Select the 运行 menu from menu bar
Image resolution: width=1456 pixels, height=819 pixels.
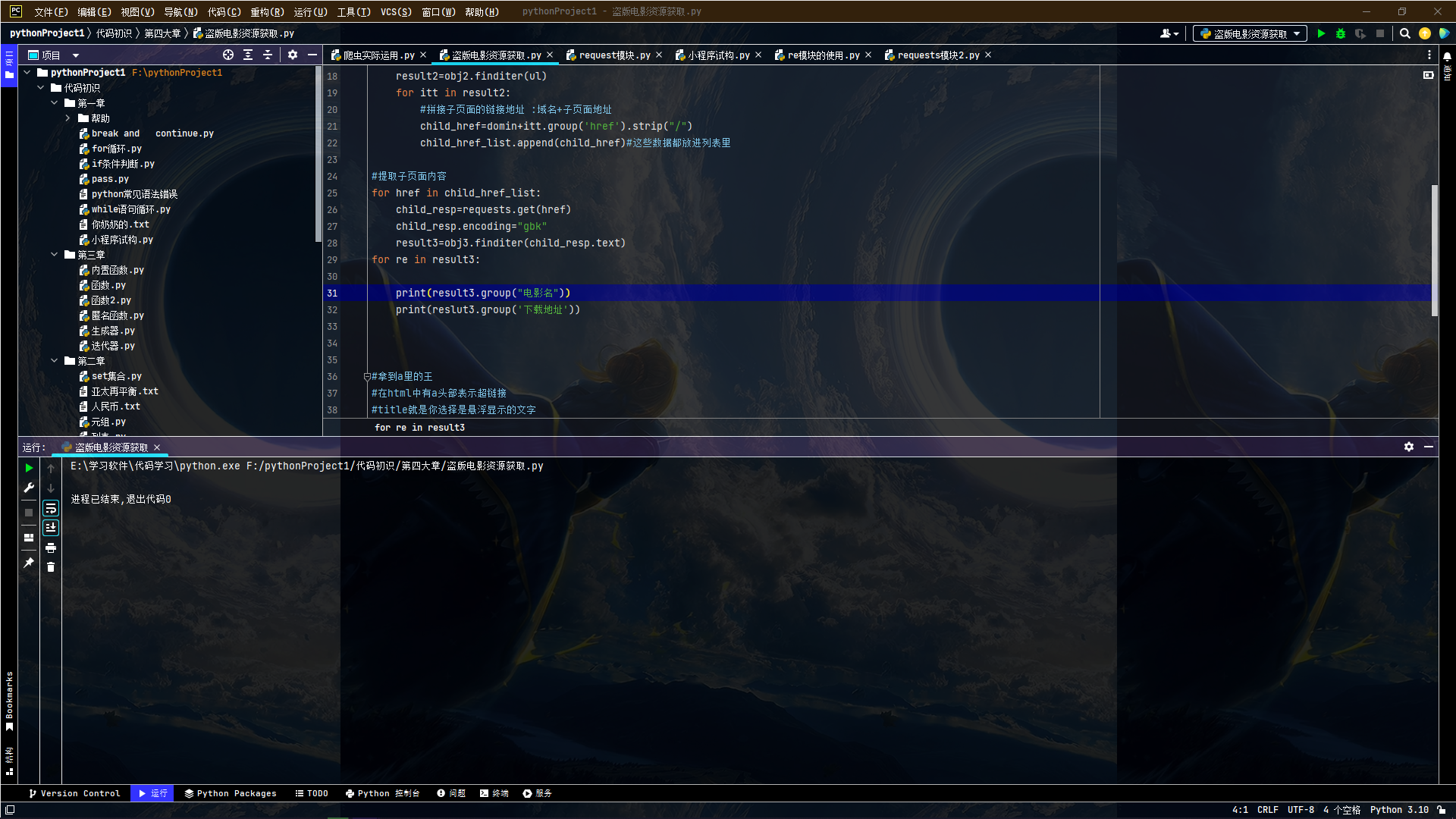click(309, 10)
